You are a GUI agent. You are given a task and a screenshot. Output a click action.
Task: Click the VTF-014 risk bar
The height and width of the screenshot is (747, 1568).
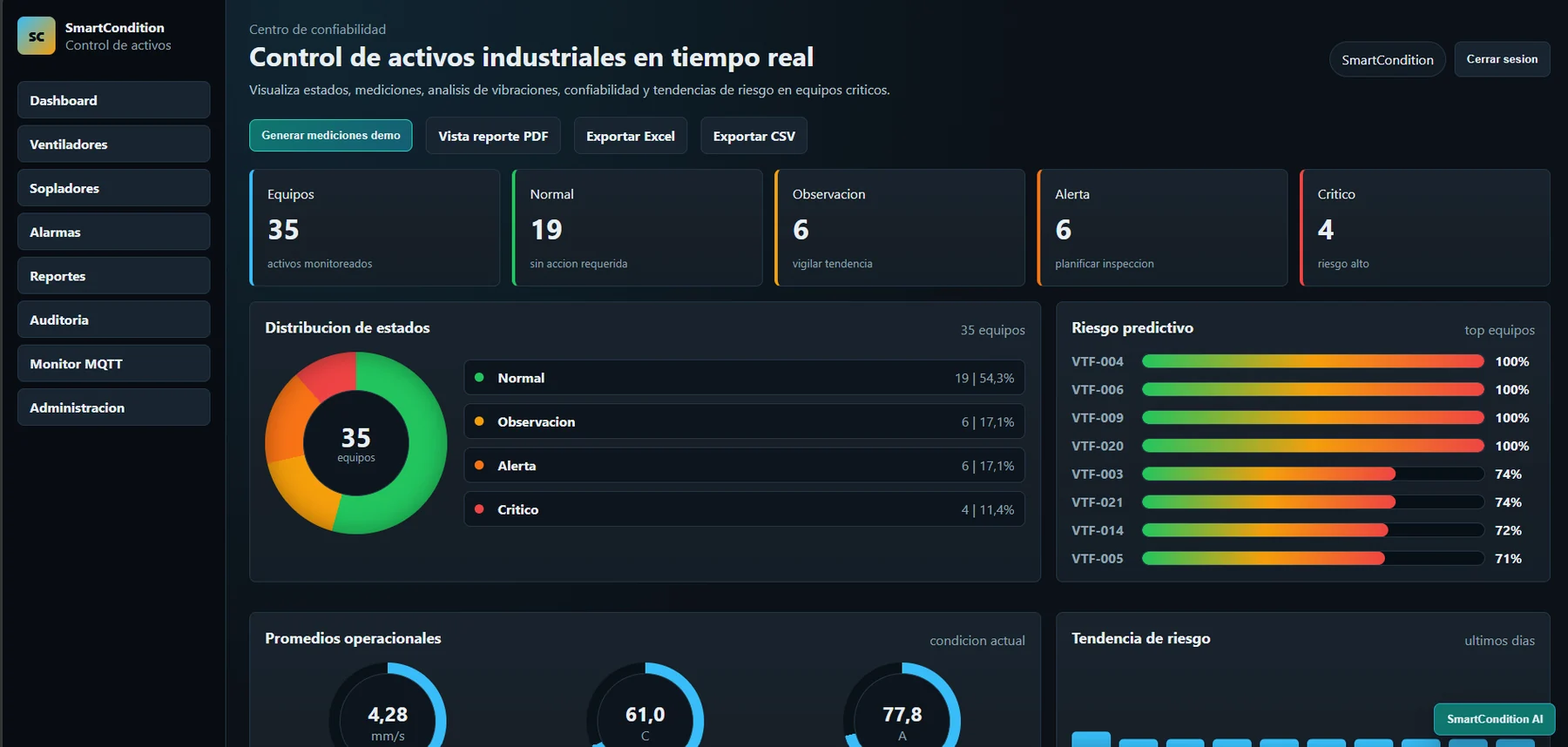[1313, 530]
